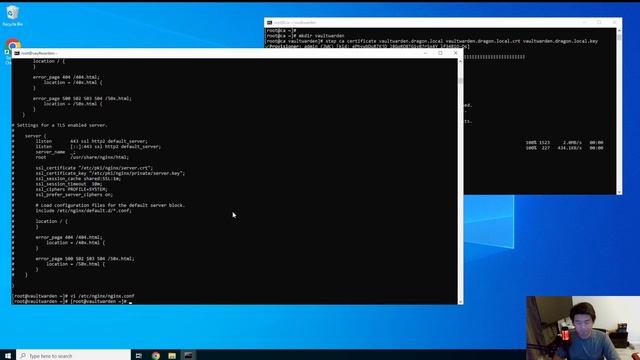This screenshot has height=360, width=640.
Task: Click the terminal app taskbar icon
Action: pyautogui.click(x=188, y=356)
